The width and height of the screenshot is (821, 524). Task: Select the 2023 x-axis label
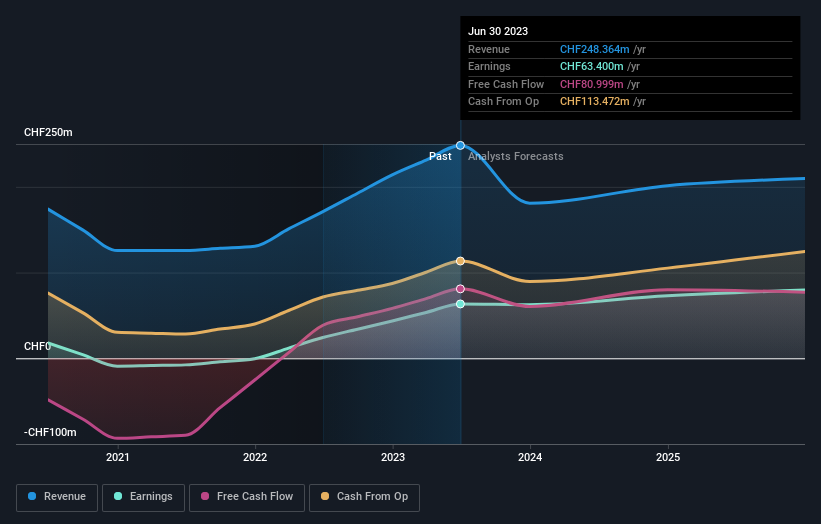pyautogui.click(x=393, y=457)
